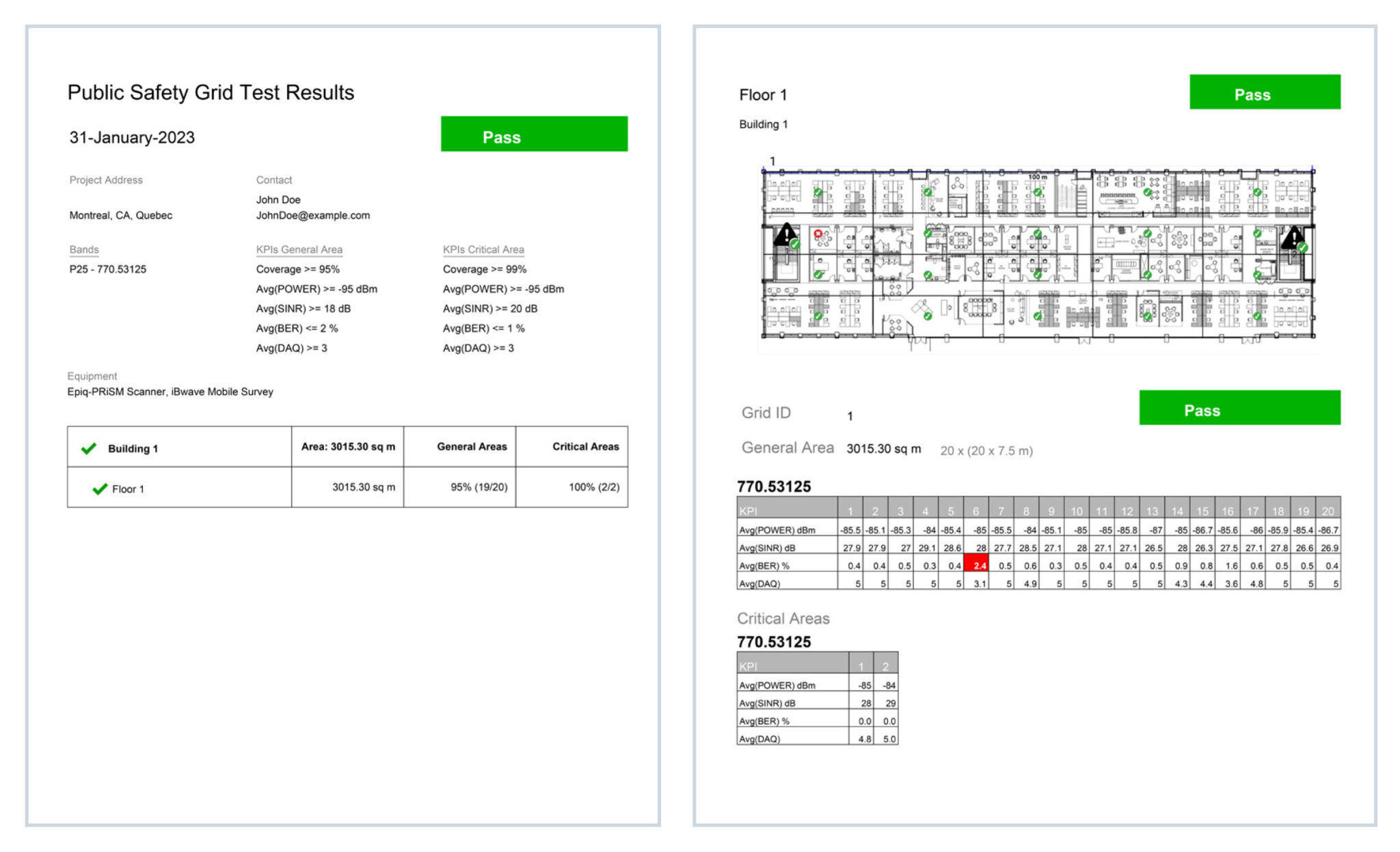The image size is (1400, 852).
Task: Click the KPIs General Area heading
Action: click(299, 249)
